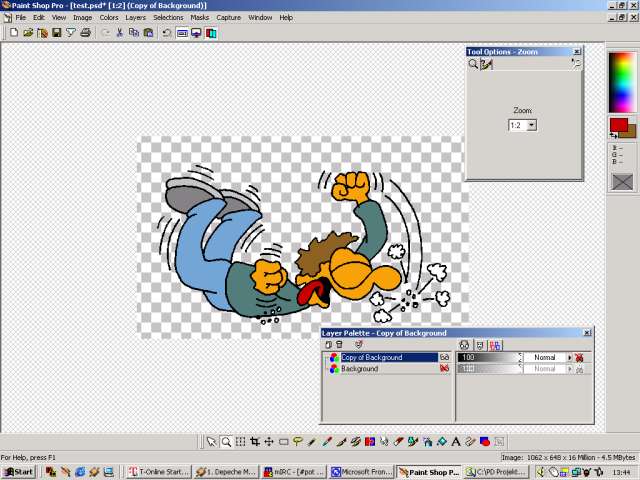Toggle lock transparency for Background layer
Image resolution: width=640 pixels, height=480 pixels.
579,369
